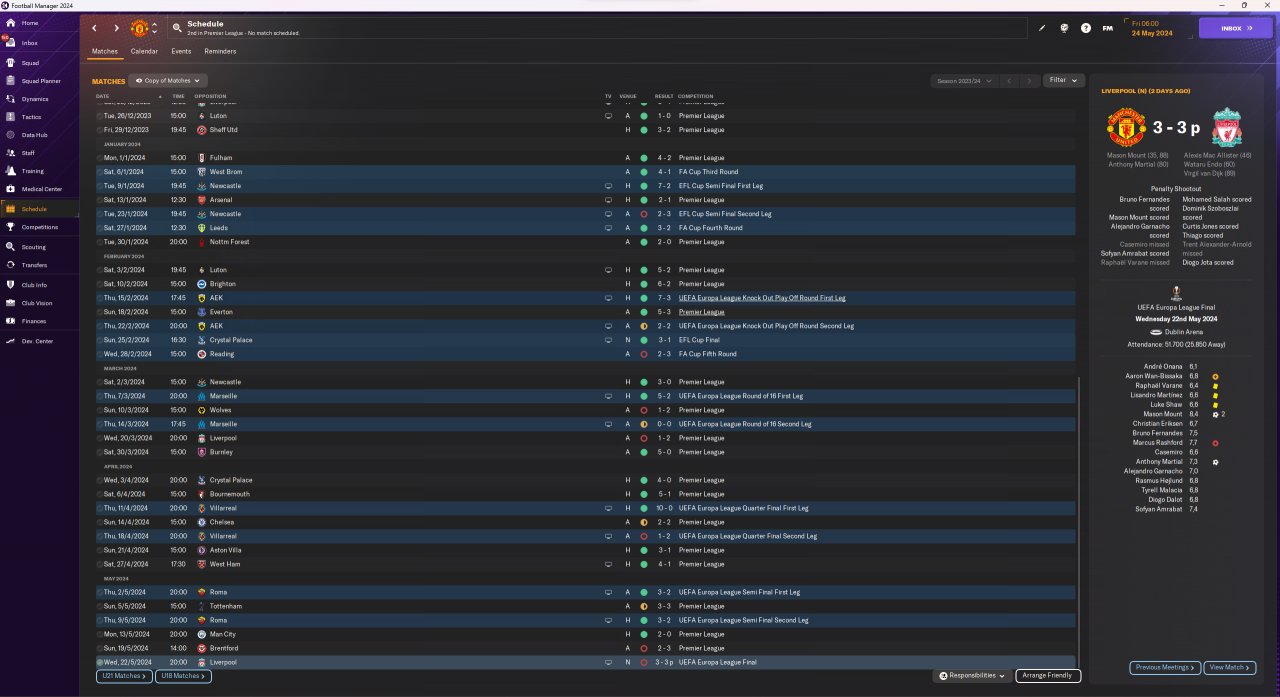Expand the Responsibilities dropdown
1280x697 pixels.
[972, 676]
